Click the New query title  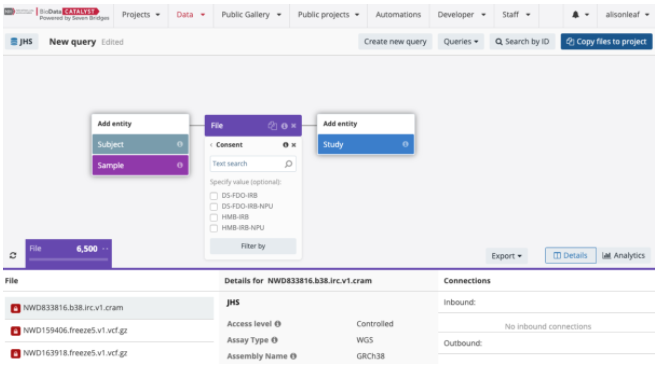[73, 42]
